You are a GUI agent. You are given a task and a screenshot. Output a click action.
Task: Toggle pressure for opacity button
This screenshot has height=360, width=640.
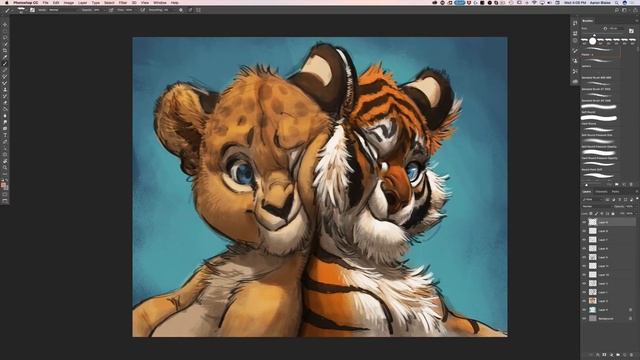pyautogui.click(x=111, y=10)
